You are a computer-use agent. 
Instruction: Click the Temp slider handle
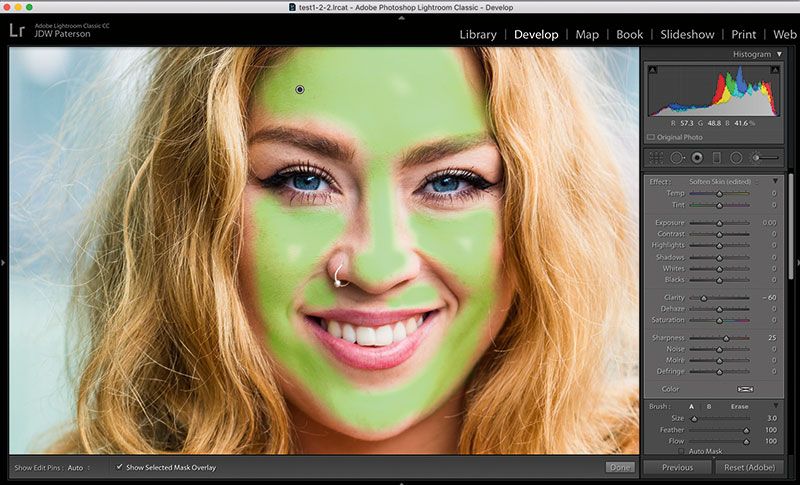pos(719,194)
